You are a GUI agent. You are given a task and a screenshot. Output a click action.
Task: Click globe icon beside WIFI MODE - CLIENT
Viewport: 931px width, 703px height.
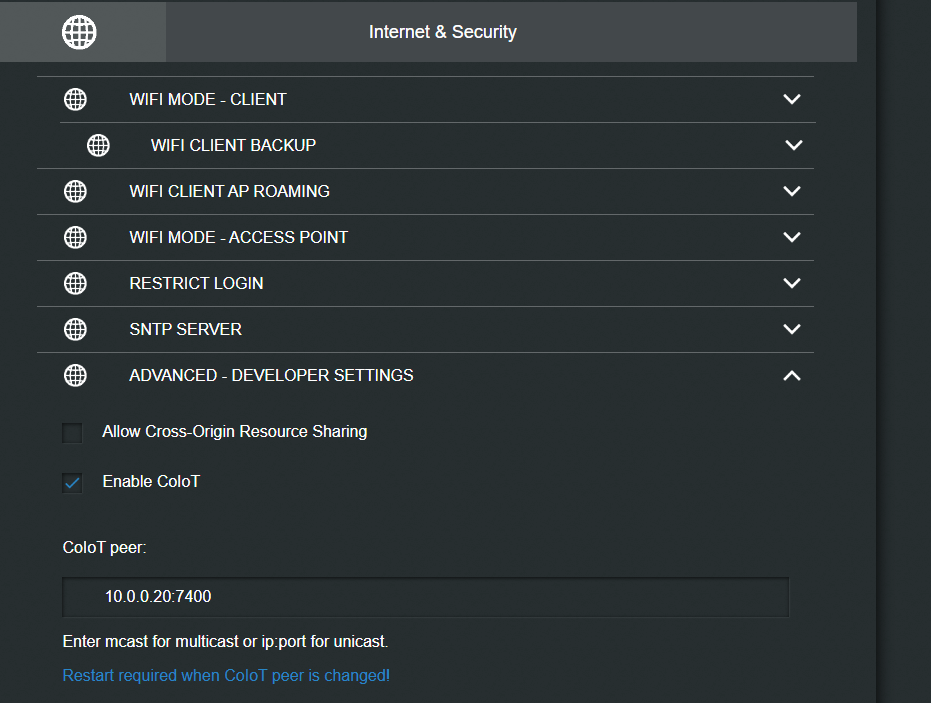tap(75, 99)
